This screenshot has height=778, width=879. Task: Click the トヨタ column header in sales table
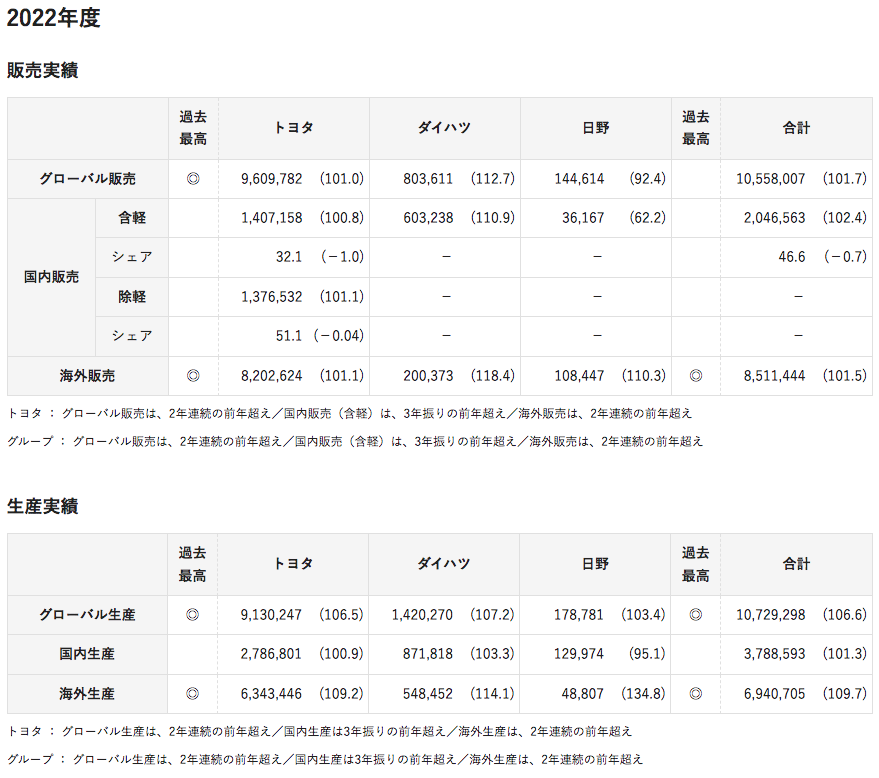[293, 128]
